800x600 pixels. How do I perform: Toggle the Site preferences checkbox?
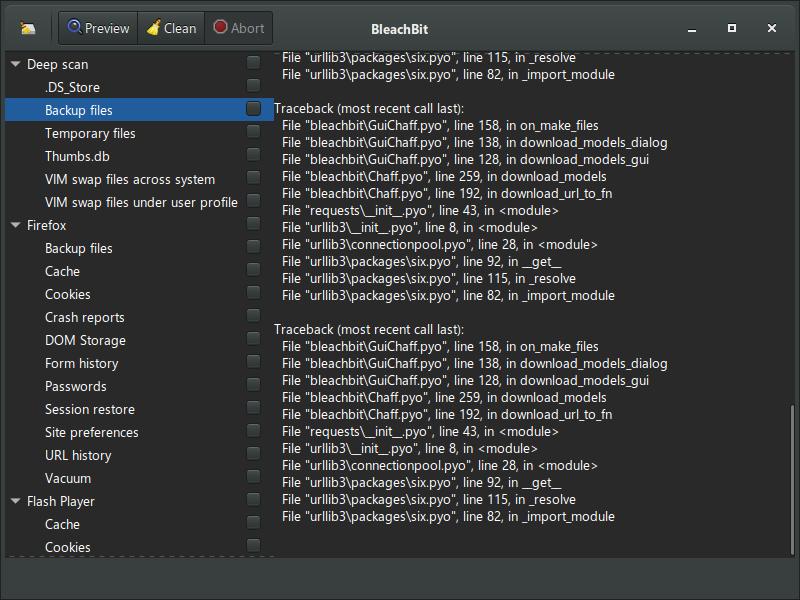(x=254, y=430)
